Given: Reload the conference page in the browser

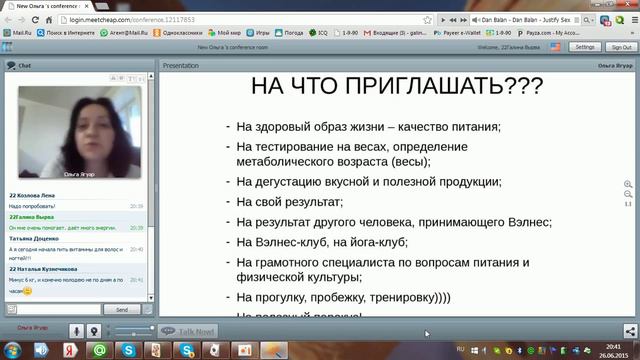Looking at the screenshot, I should pos(35,20).
